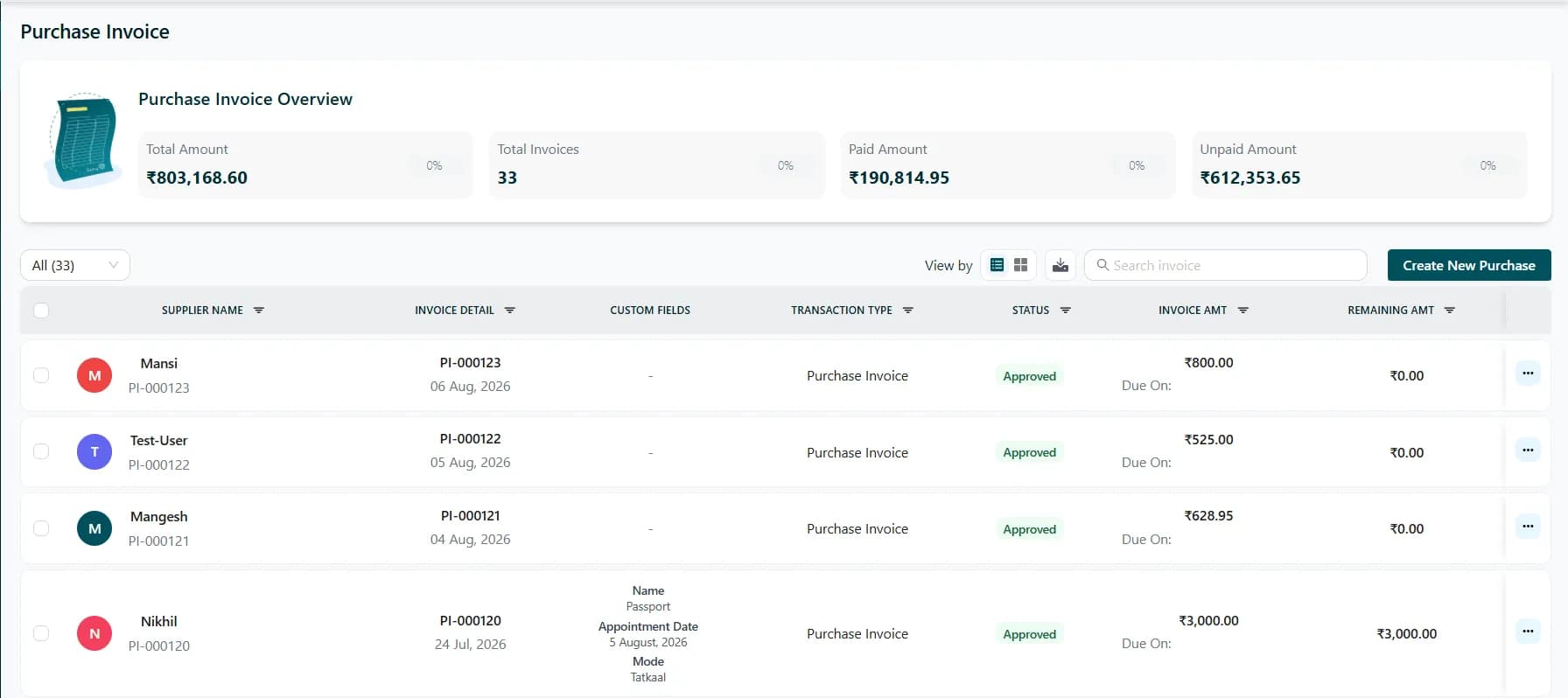1568x698 pixels.
Task: Open the filter on Transaction Type column
Action: [x=907, y=311]
